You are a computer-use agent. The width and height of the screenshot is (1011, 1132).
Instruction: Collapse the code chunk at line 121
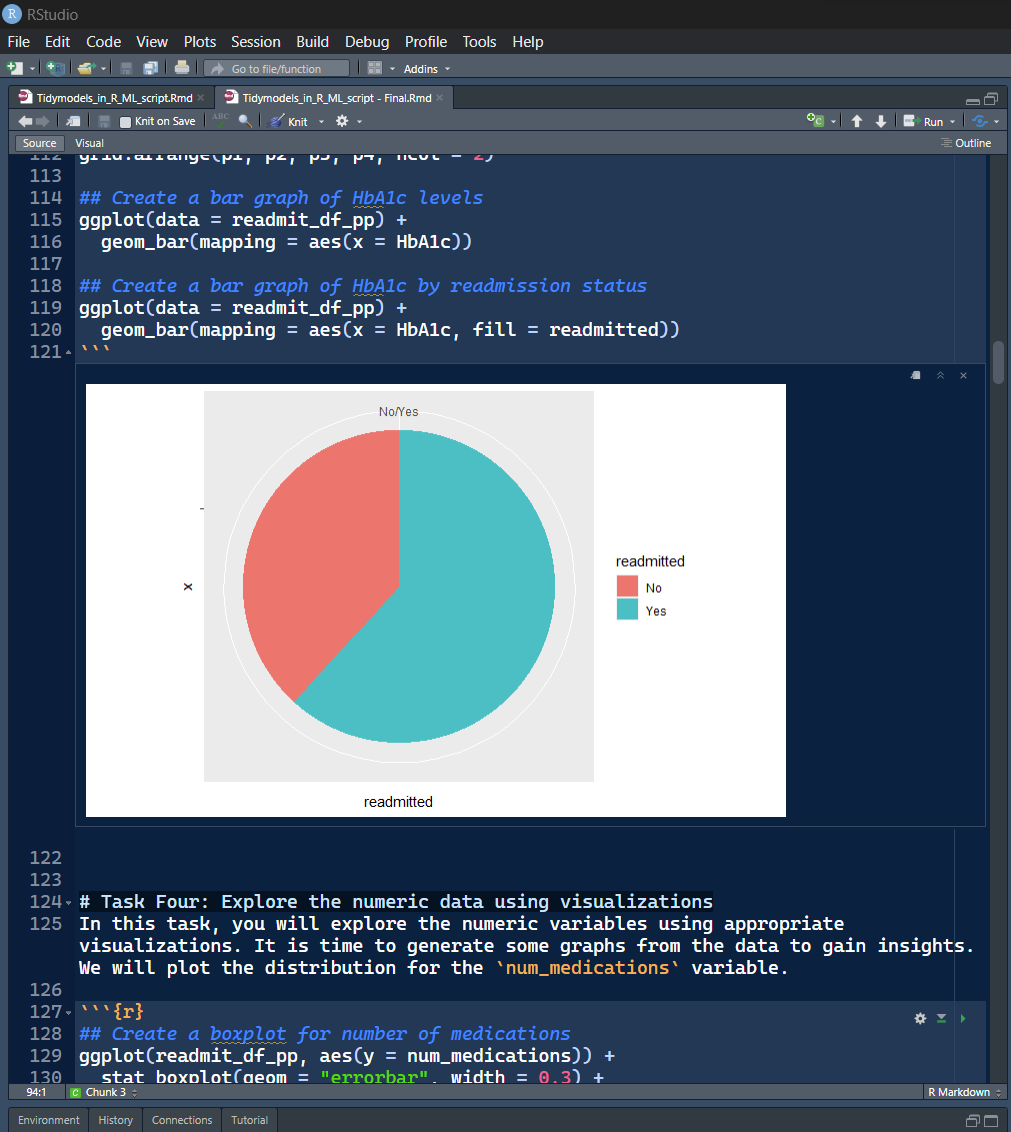click(69, 352)
